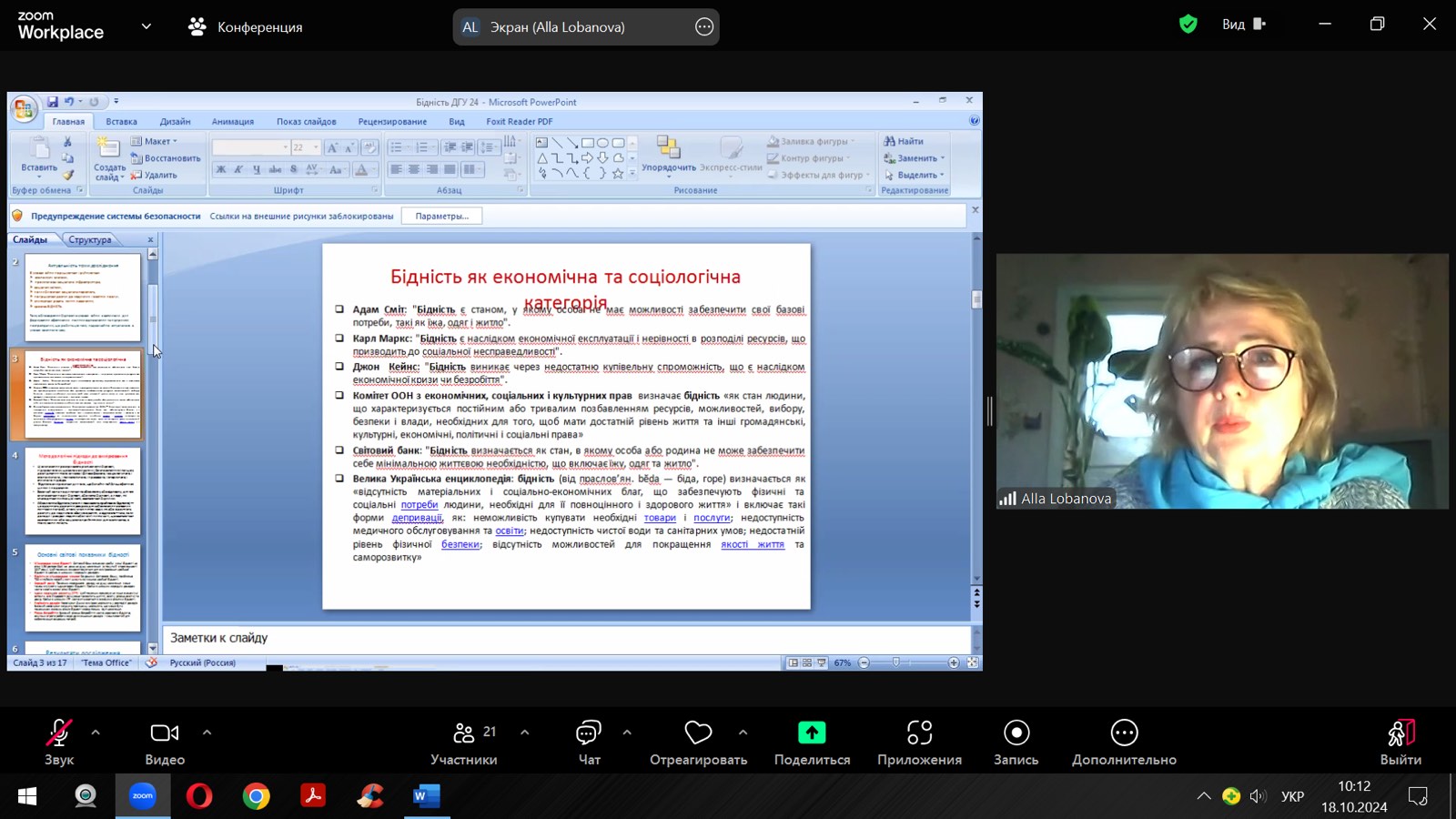
Task: Click the Undo arrow in PowerPoint title bar
Action: (x=68, y=102)
